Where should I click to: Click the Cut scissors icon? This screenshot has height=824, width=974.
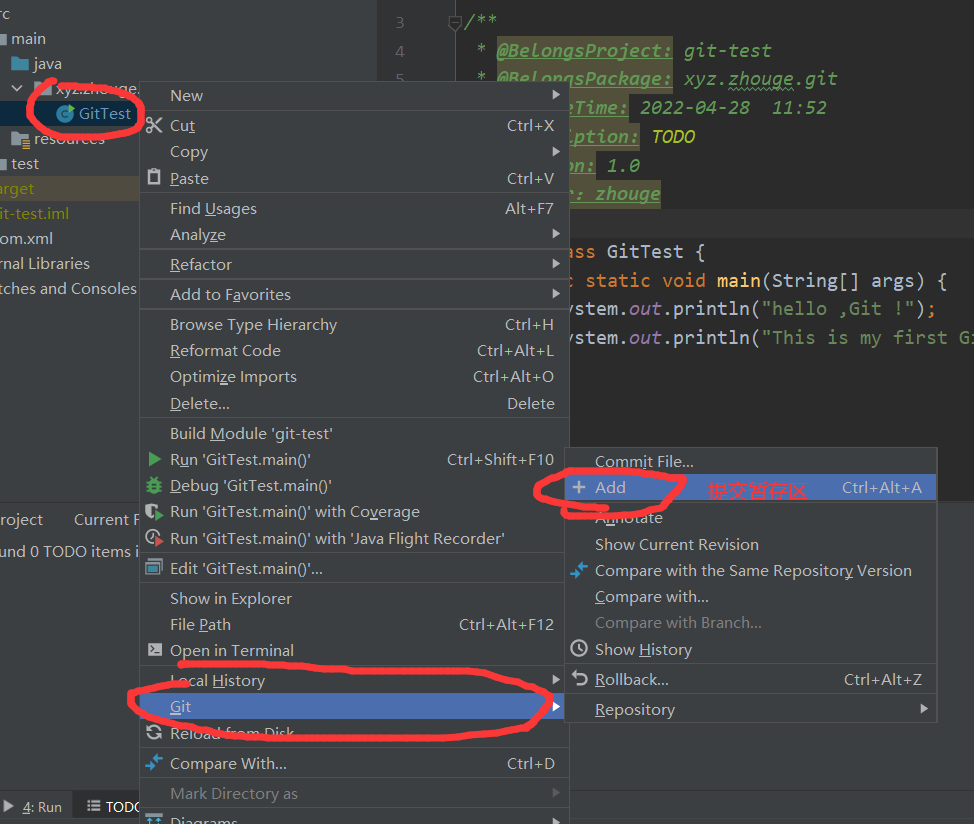(x=154, y=125)
